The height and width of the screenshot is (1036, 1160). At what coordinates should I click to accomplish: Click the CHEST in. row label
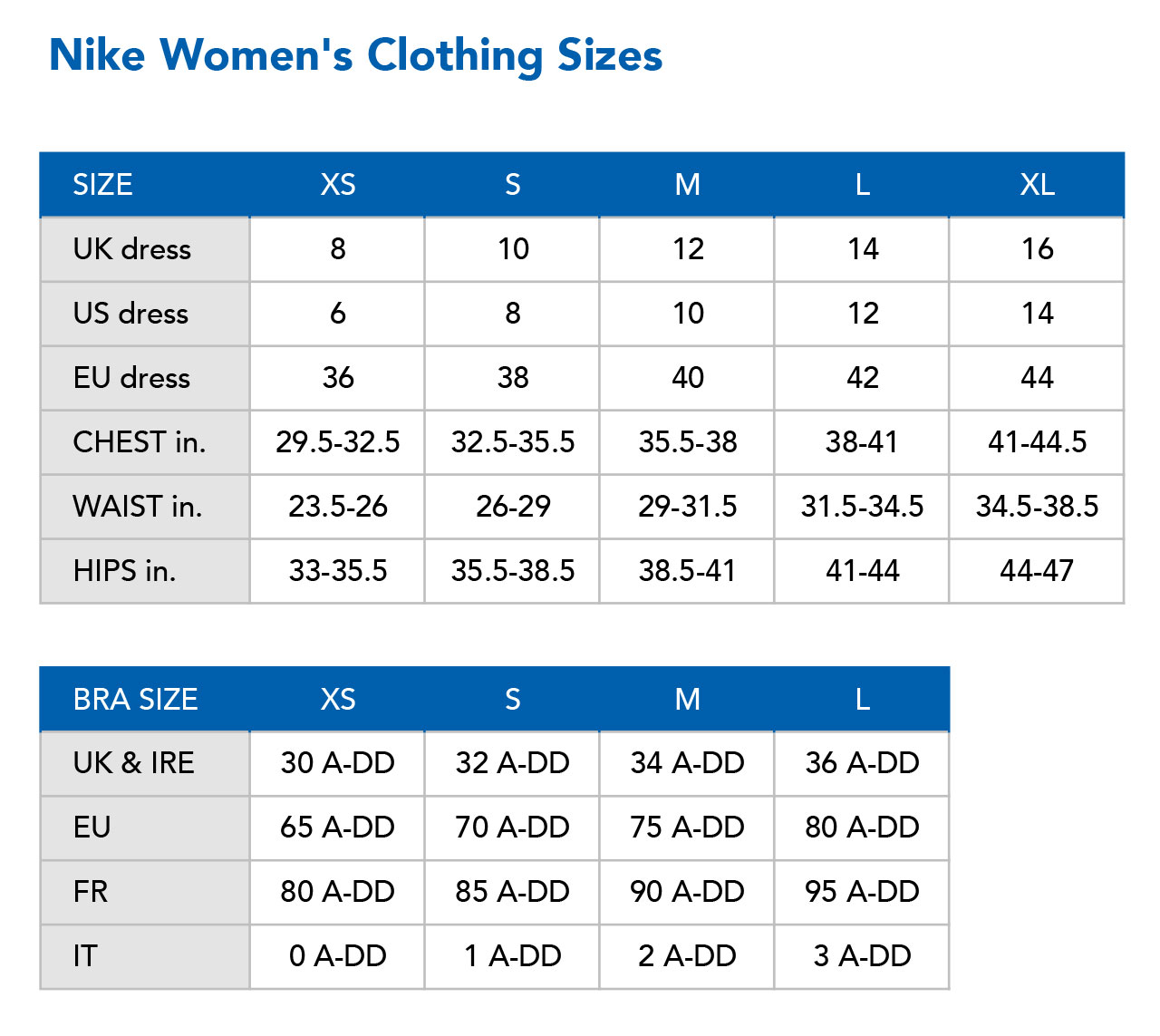tap(139, 442)
